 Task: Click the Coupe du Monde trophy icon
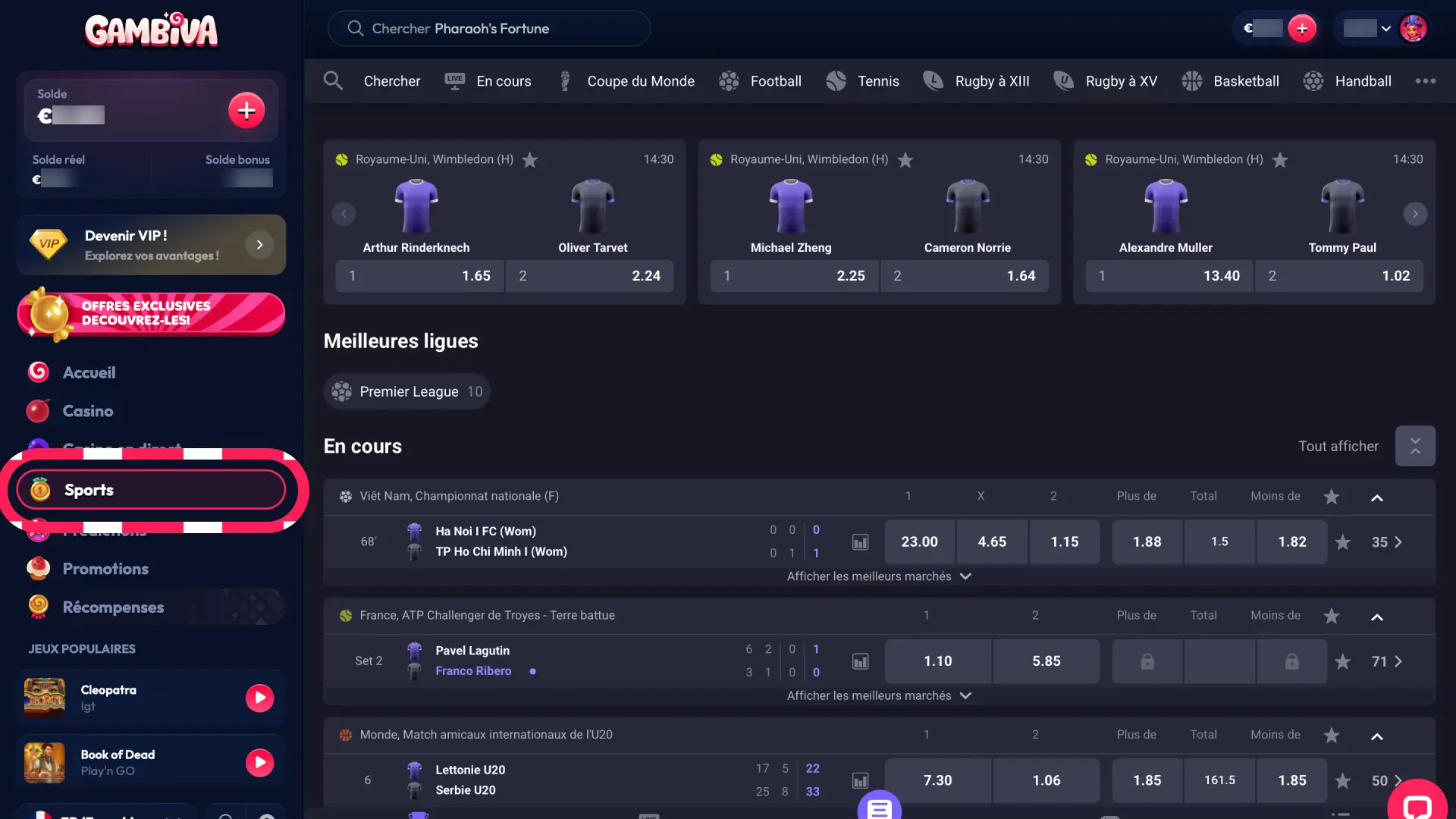point(565,80)
